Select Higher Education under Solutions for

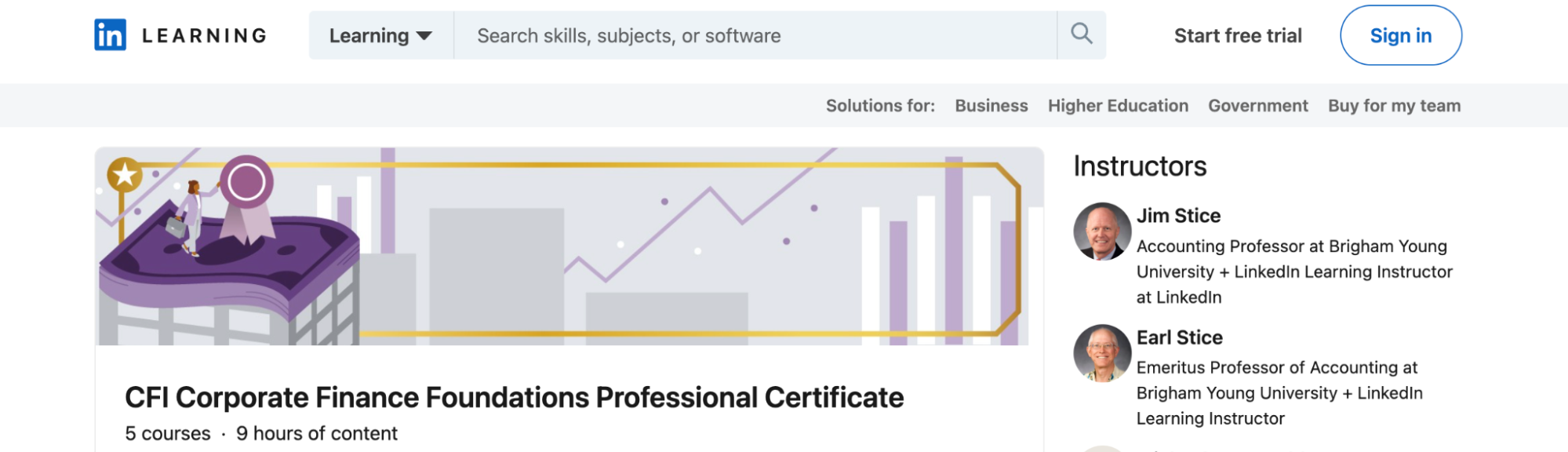(1117, 105)
